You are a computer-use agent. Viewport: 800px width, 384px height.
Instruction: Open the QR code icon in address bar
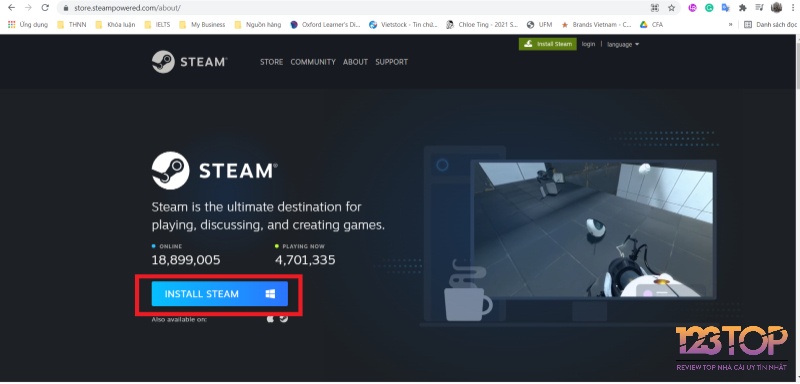pos(655,8)
